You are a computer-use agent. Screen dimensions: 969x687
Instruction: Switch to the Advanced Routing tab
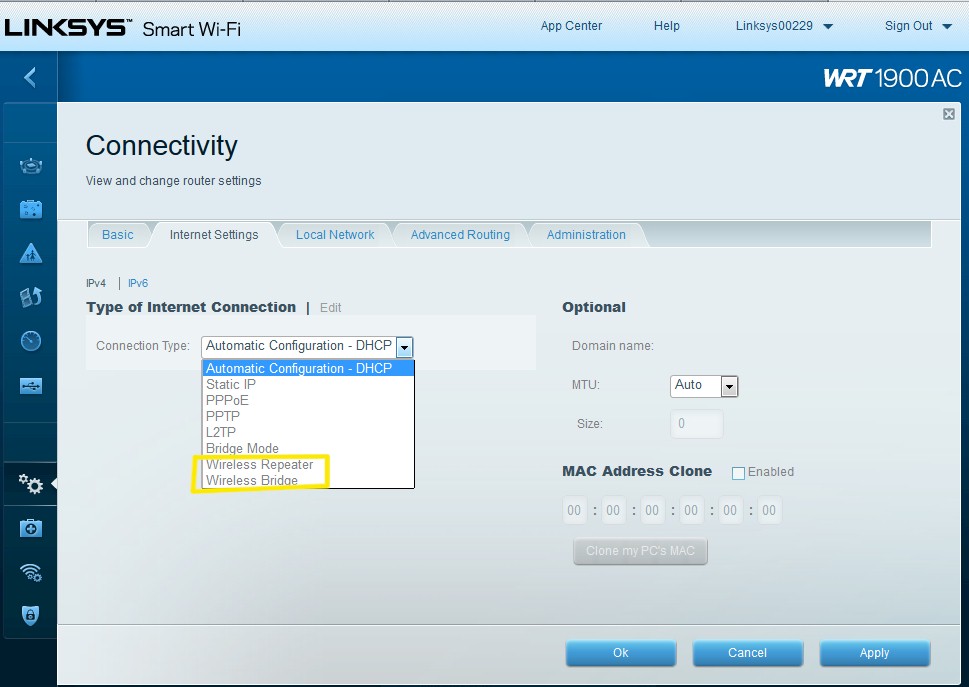(x=460, y=235)
